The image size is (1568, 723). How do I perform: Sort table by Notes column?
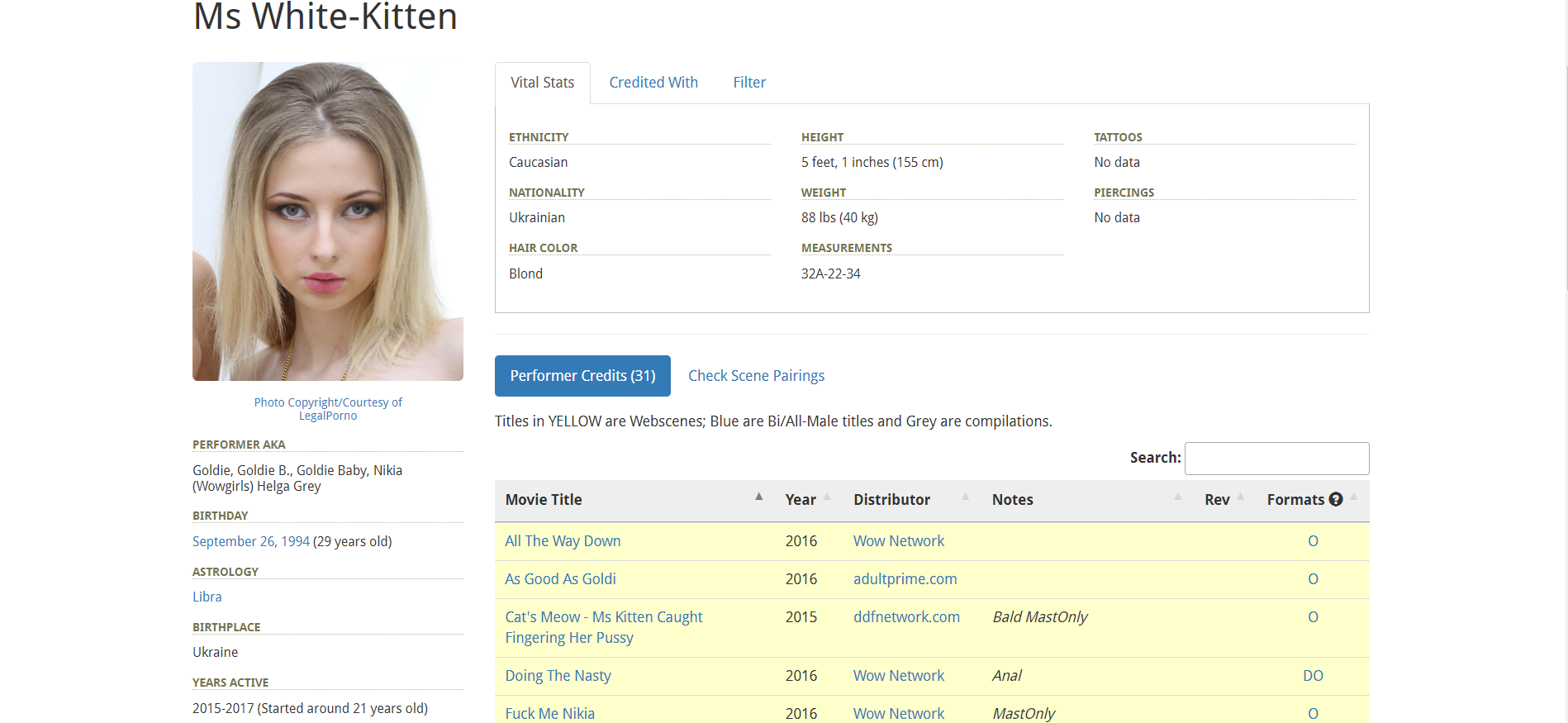[1088, 500]
